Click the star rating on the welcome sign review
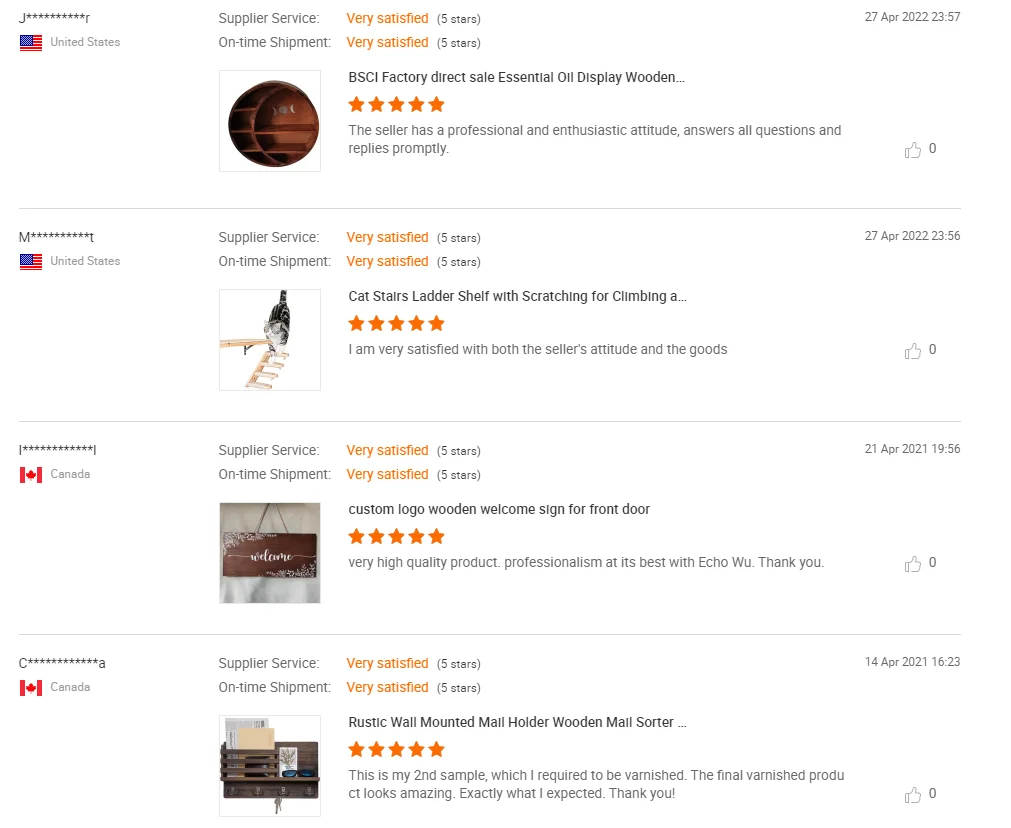1011x828 pixels. tap(396, 536)
